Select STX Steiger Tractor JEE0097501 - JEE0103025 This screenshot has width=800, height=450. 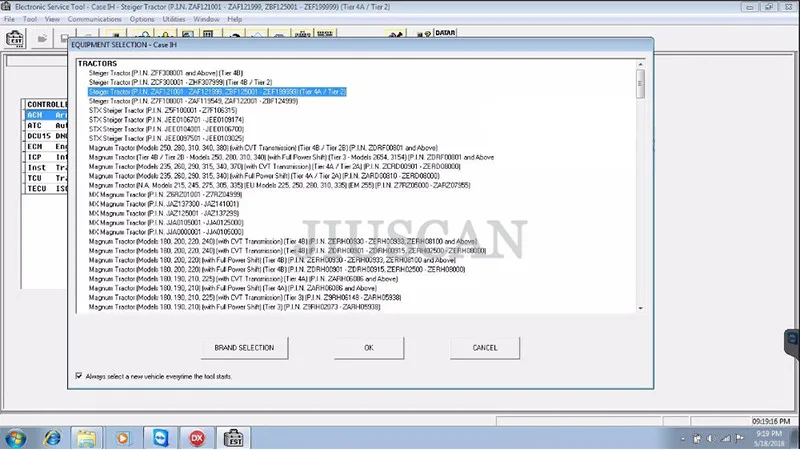pos(166,138)
